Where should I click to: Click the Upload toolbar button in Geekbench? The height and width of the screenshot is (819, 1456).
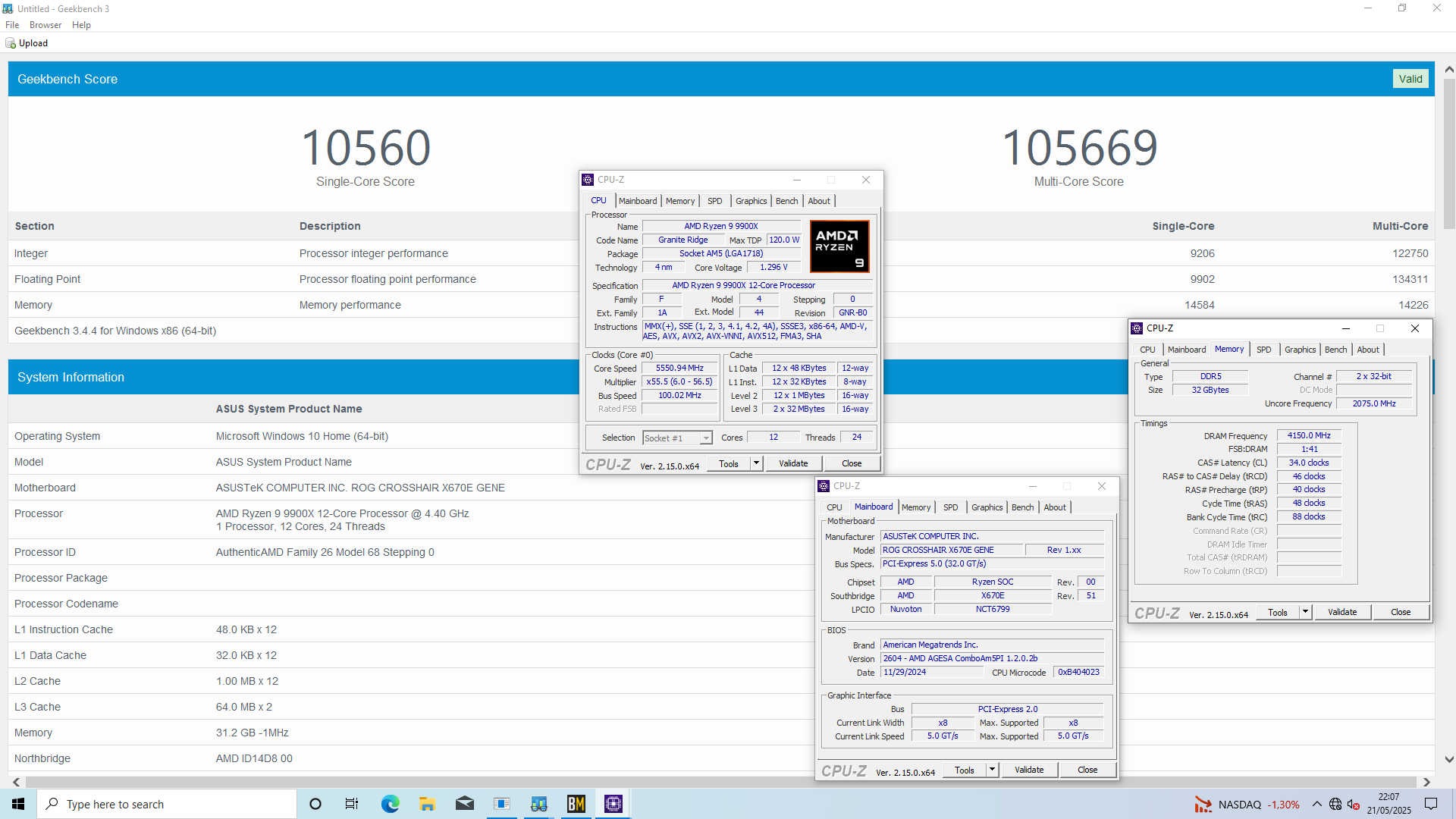pyautogui.click(x=27, y=43)
